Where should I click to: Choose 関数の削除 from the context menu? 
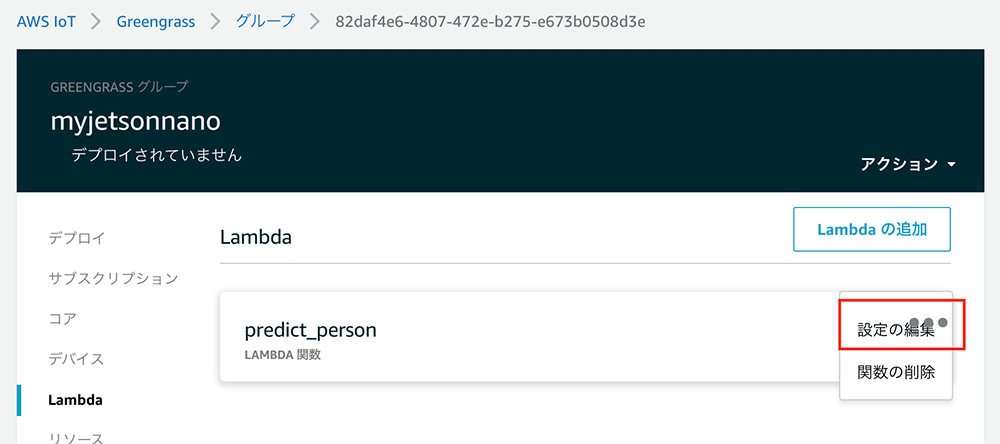point(896,373)
